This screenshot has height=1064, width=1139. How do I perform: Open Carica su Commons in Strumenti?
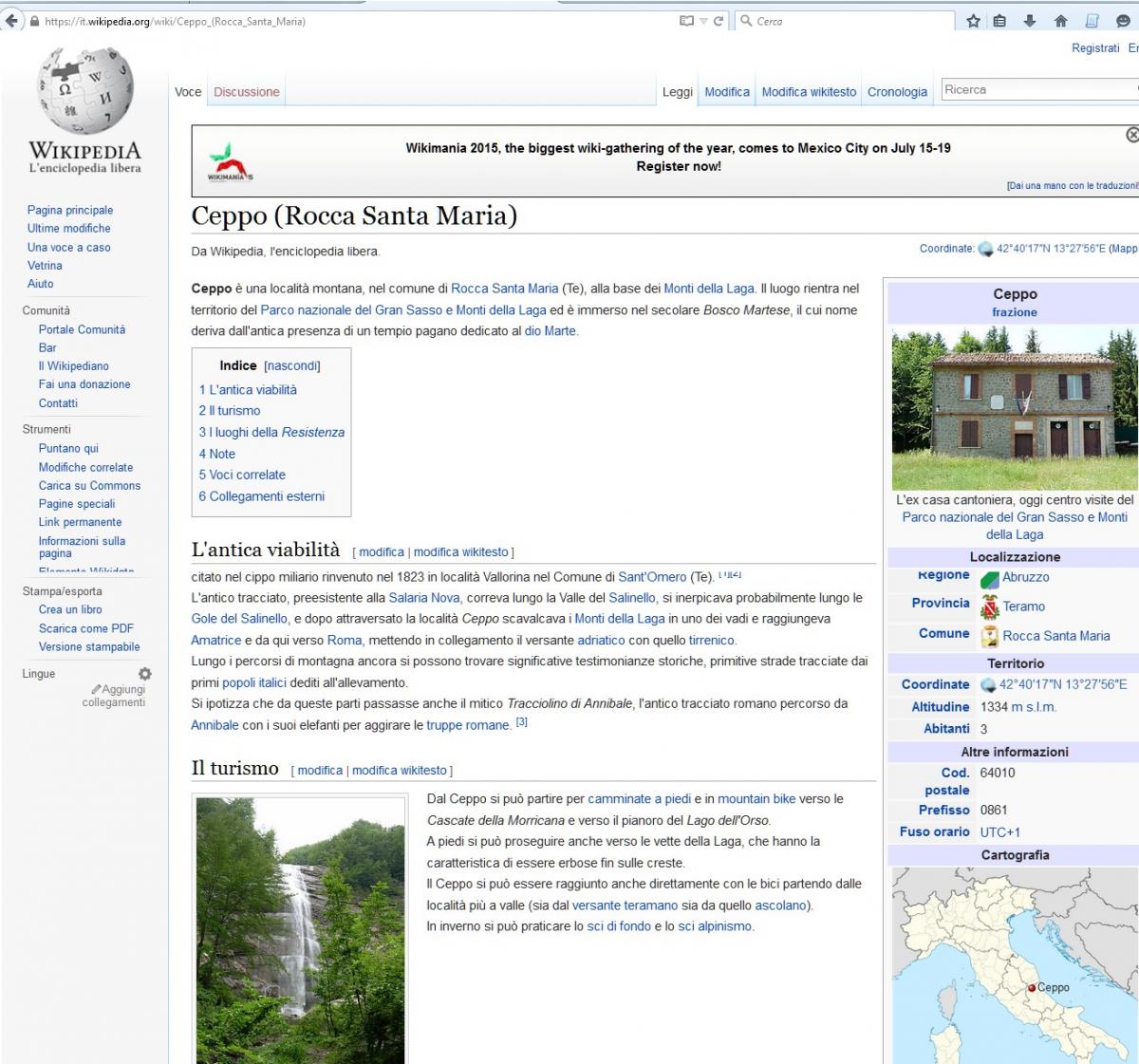point(89,486)
